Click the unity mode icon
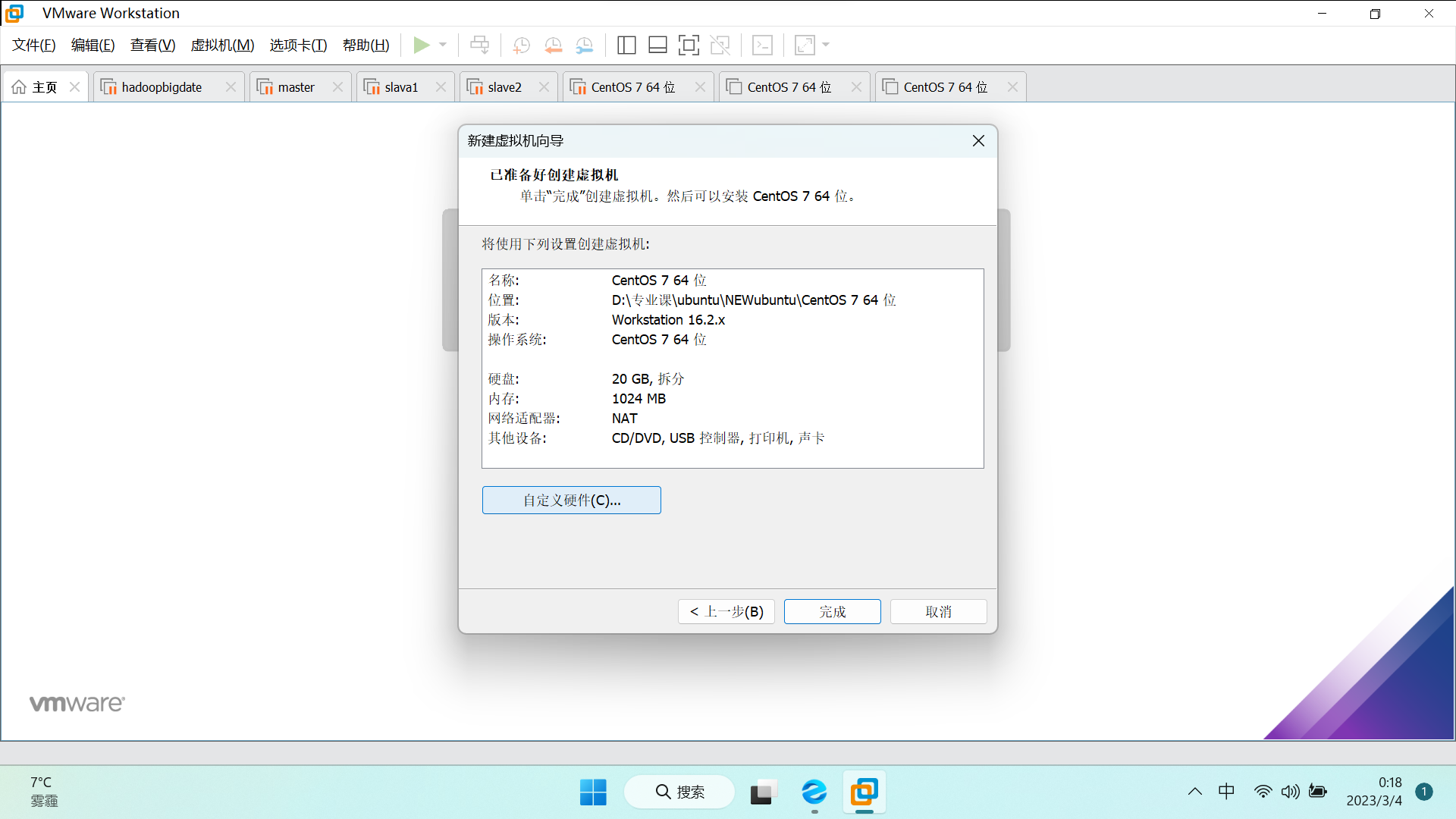This screenshot has width=1456, height=819. 720,45
